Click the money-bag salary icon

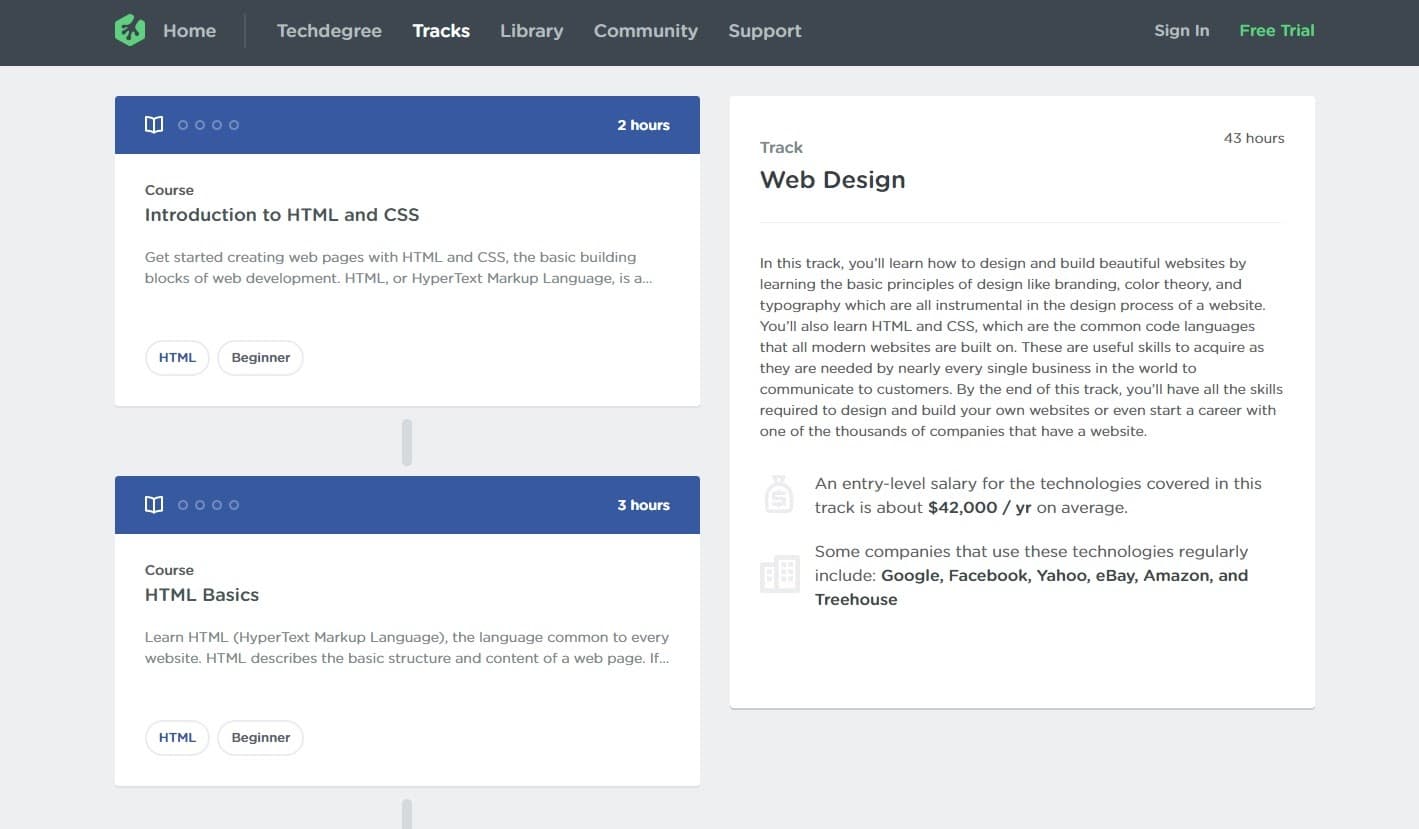779,493
